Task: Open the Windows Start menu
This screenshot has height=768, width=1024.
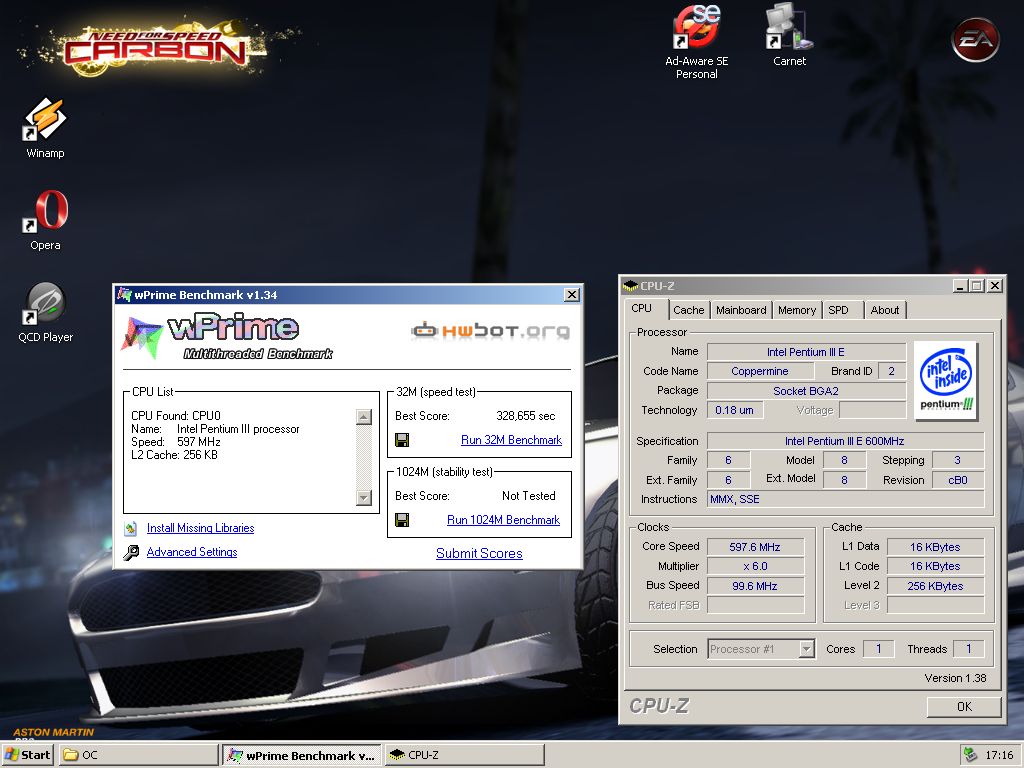Action: (x=27, y=755)
